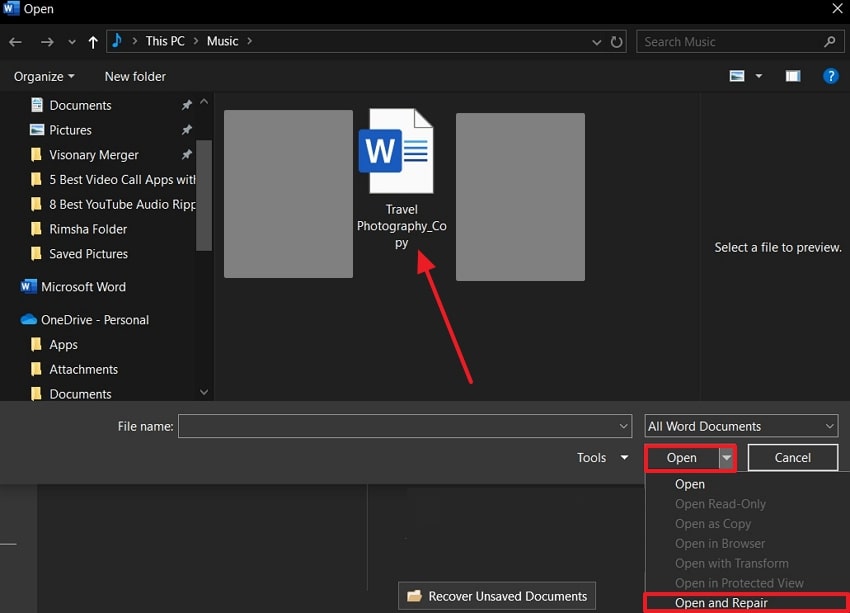The width and height of the screenshot is (850, 613).
Task: Choose Open with Transform menu item
Action: pyautogui.click(x=732, y=564)
